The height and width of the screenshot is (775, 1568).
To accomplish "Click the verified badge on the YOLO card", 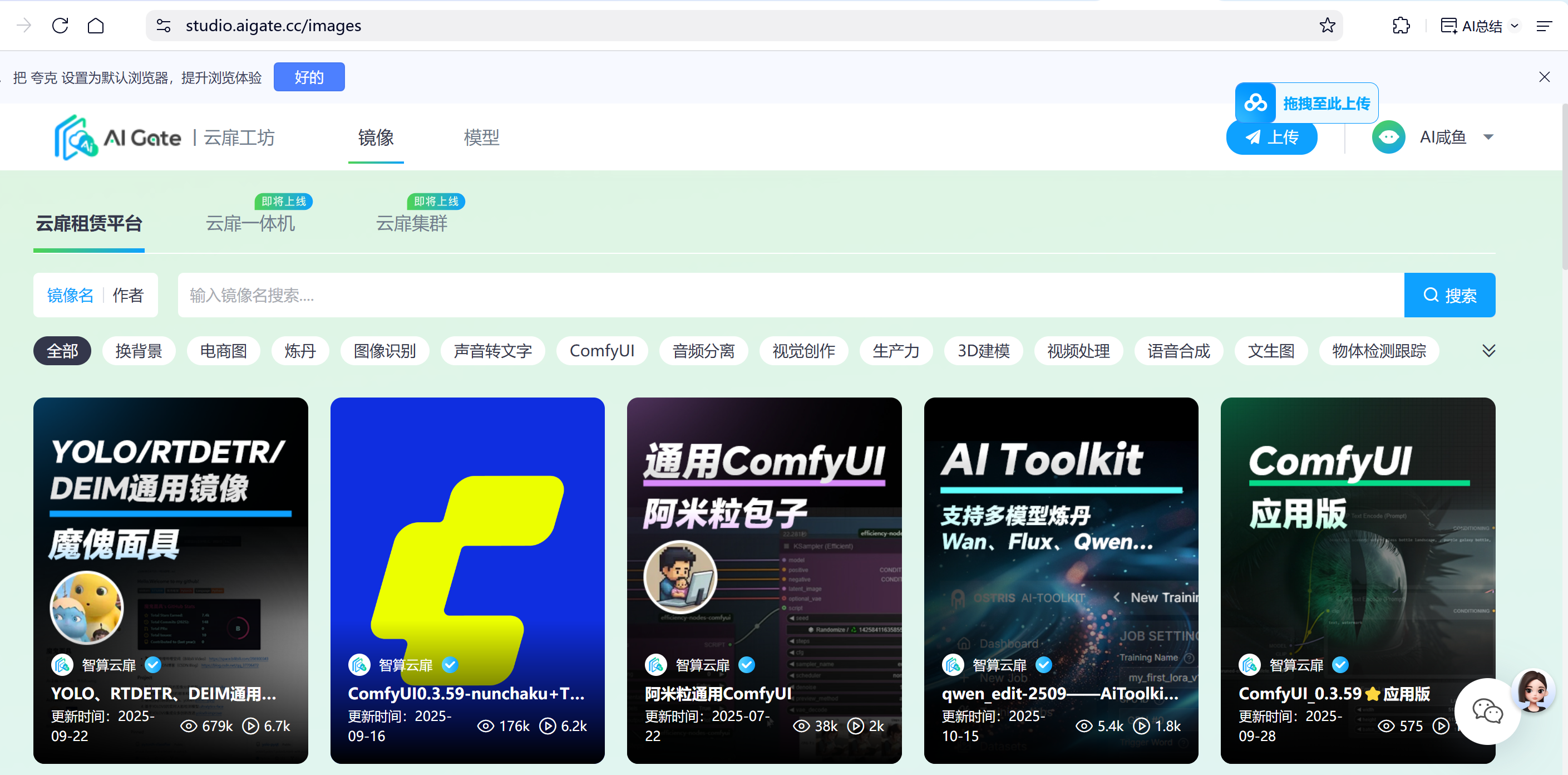I will tap(153, 665).
